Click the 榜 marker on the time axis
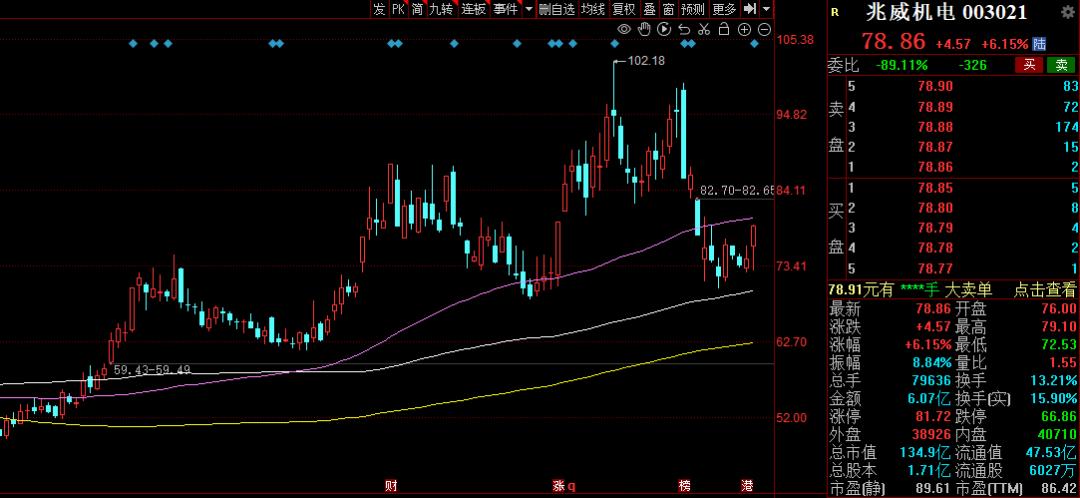 click(684, 486)
